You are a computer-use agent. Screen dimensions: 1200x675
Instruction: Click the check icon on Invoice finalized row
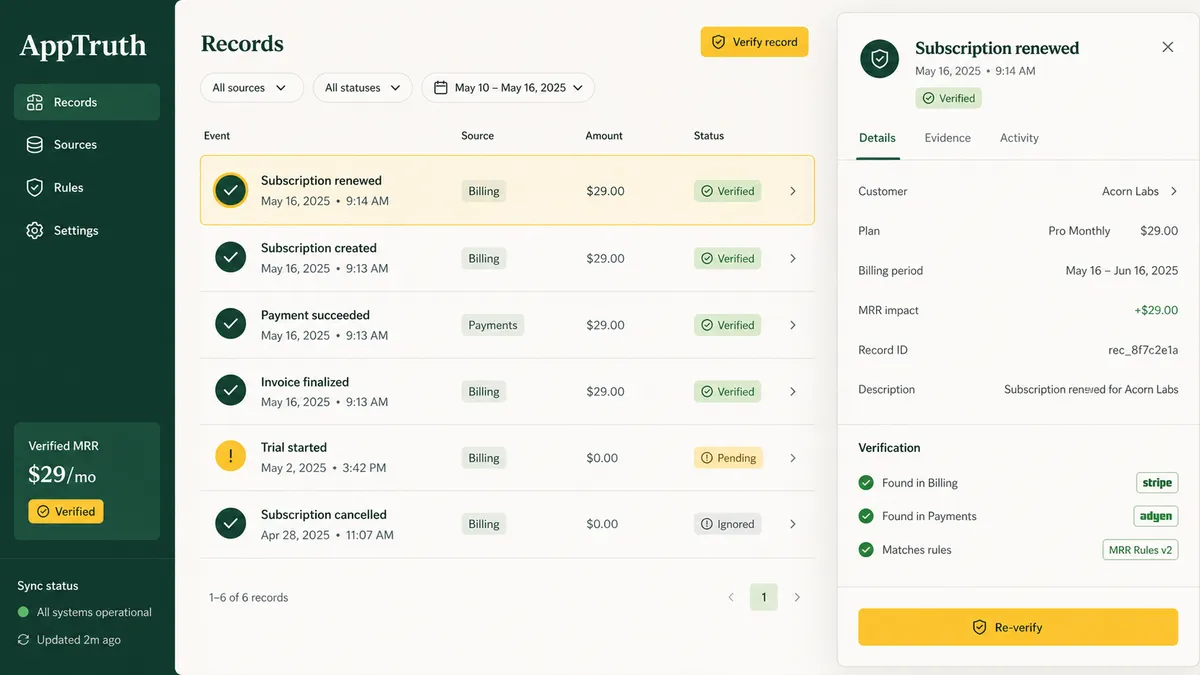click(231, 391)
